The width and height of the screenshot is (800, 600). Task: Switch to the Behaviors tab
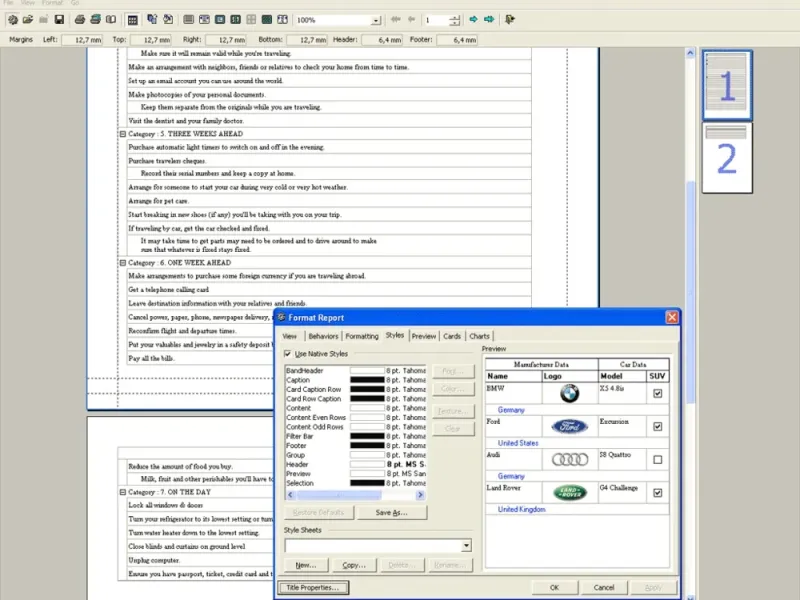[x=323, y=336]
